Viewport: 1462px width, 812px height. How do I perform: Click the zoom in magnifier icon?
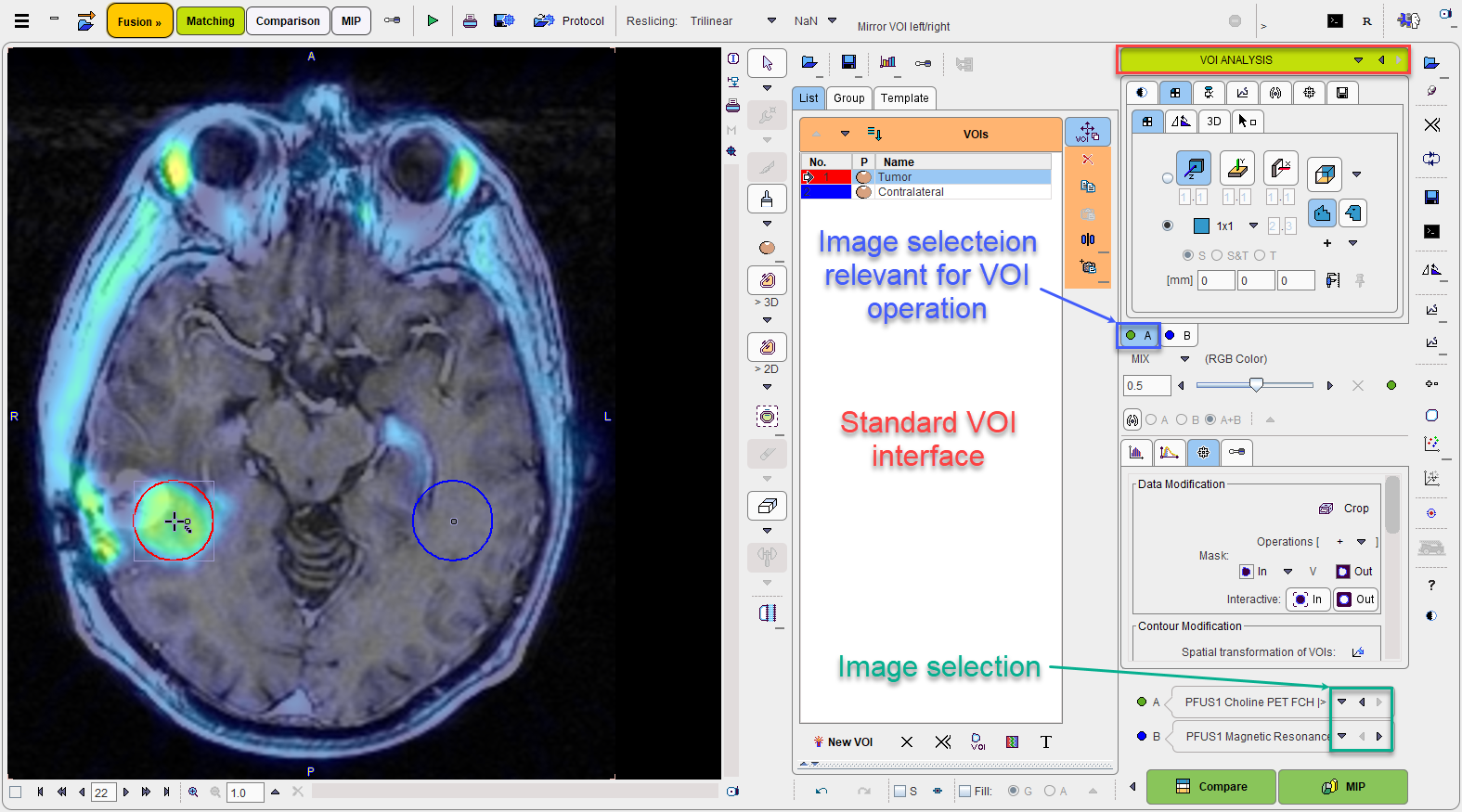tap(193, 793)
